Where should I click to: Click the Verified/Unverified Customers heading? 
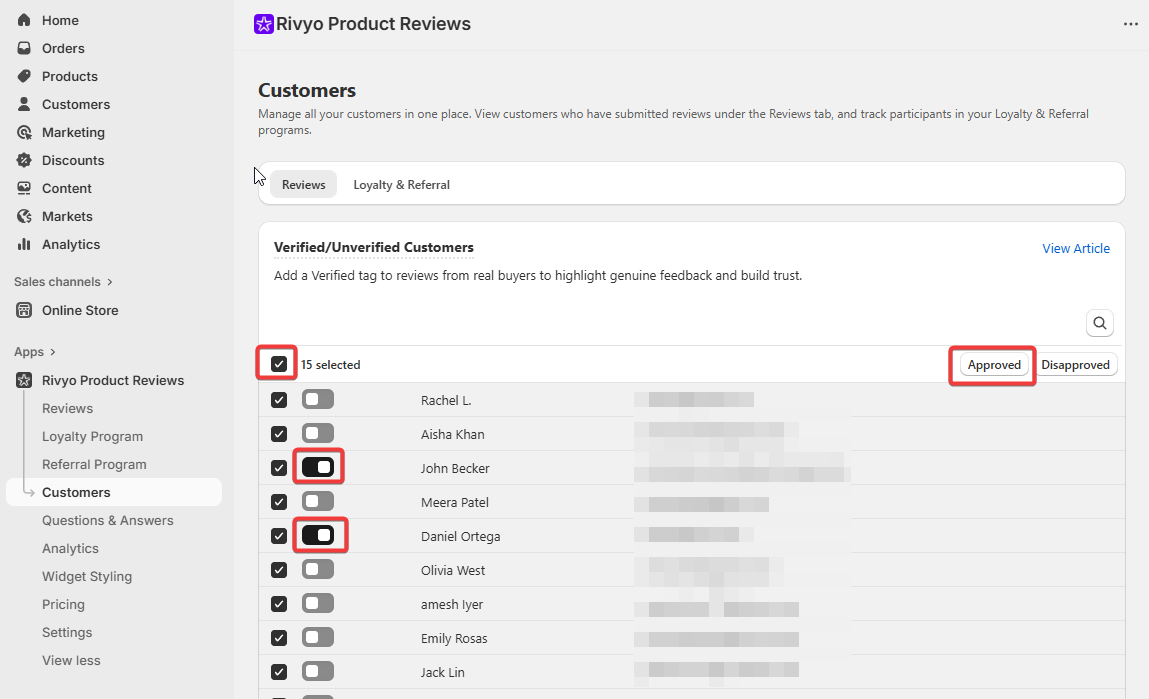374,248
